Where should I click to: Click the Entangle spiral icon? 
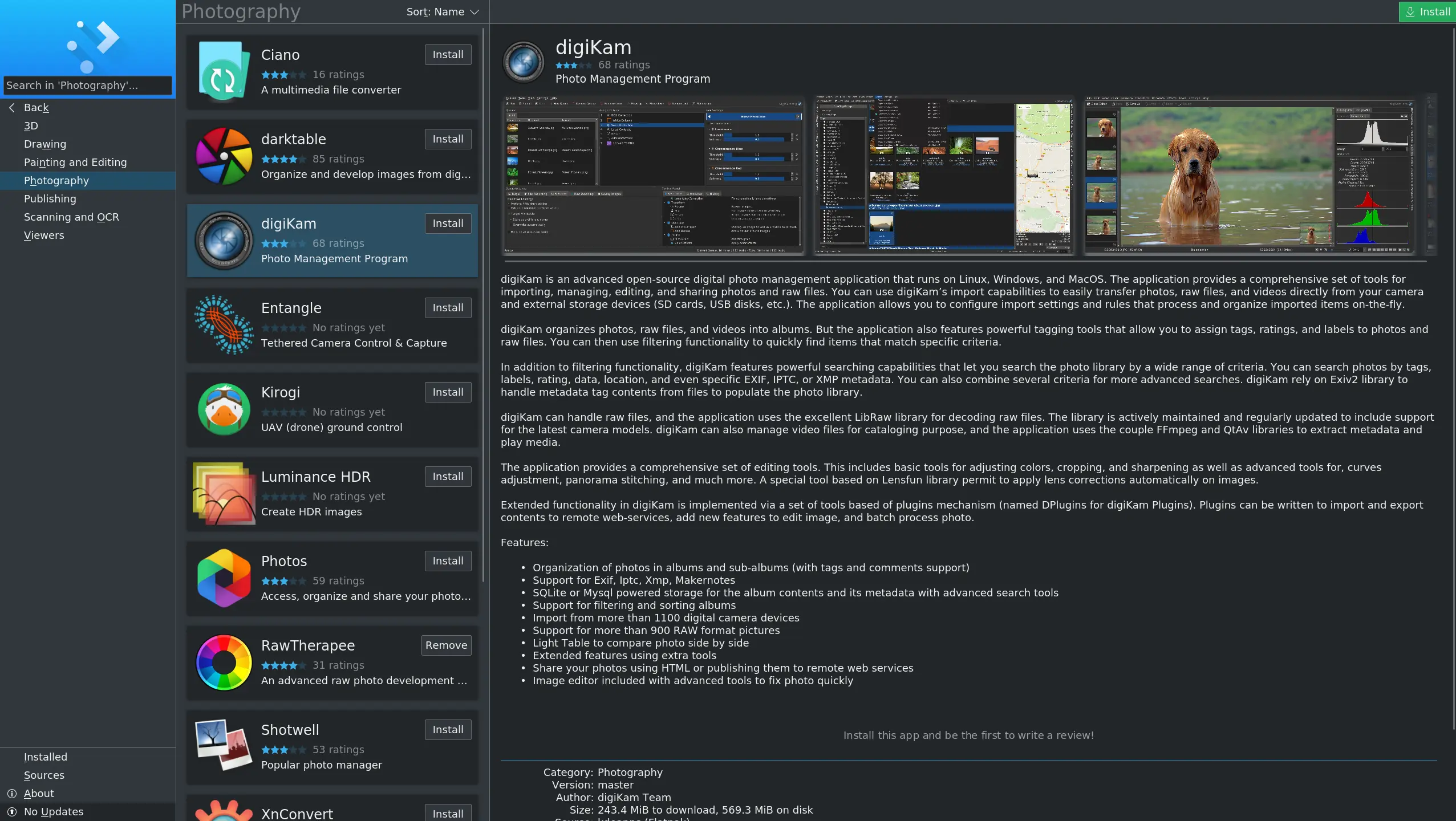(224, 325)
